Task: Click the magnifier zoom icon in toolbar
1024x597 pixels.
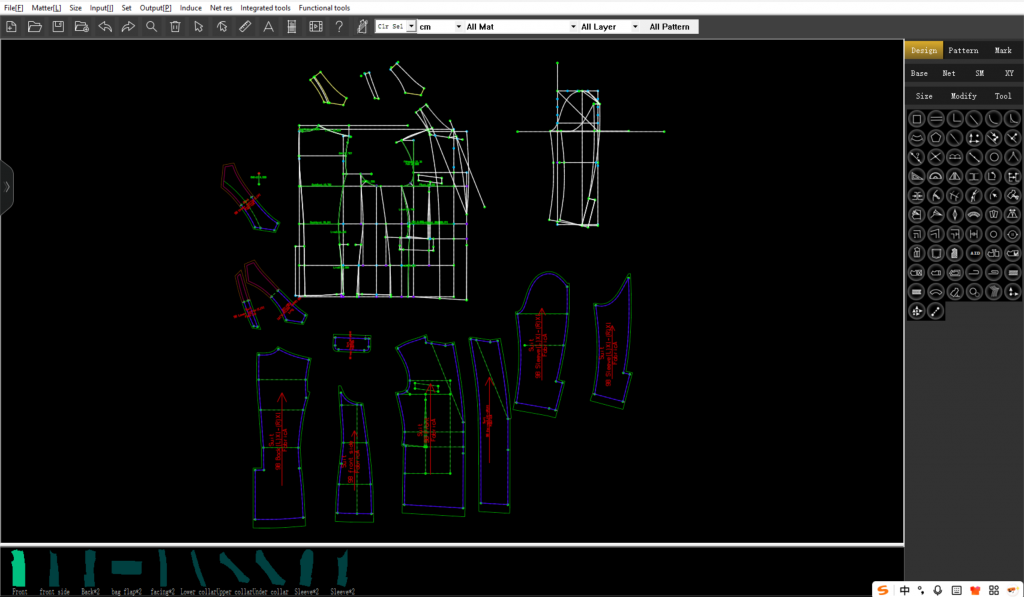Action: [152, 27]
